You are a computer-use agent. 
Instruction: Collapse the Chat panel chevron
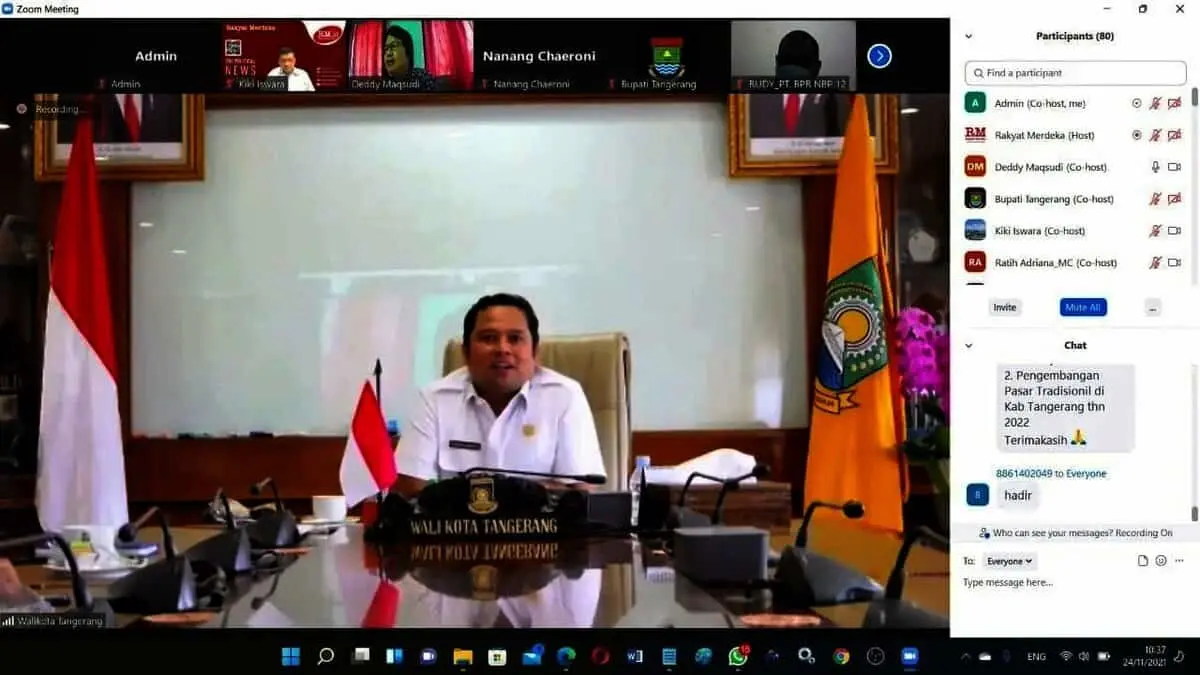[x=968, y=345]
